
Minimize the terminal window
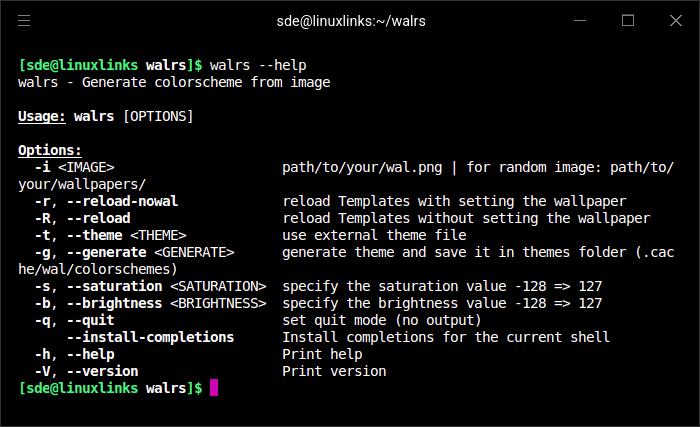[580, 21]
